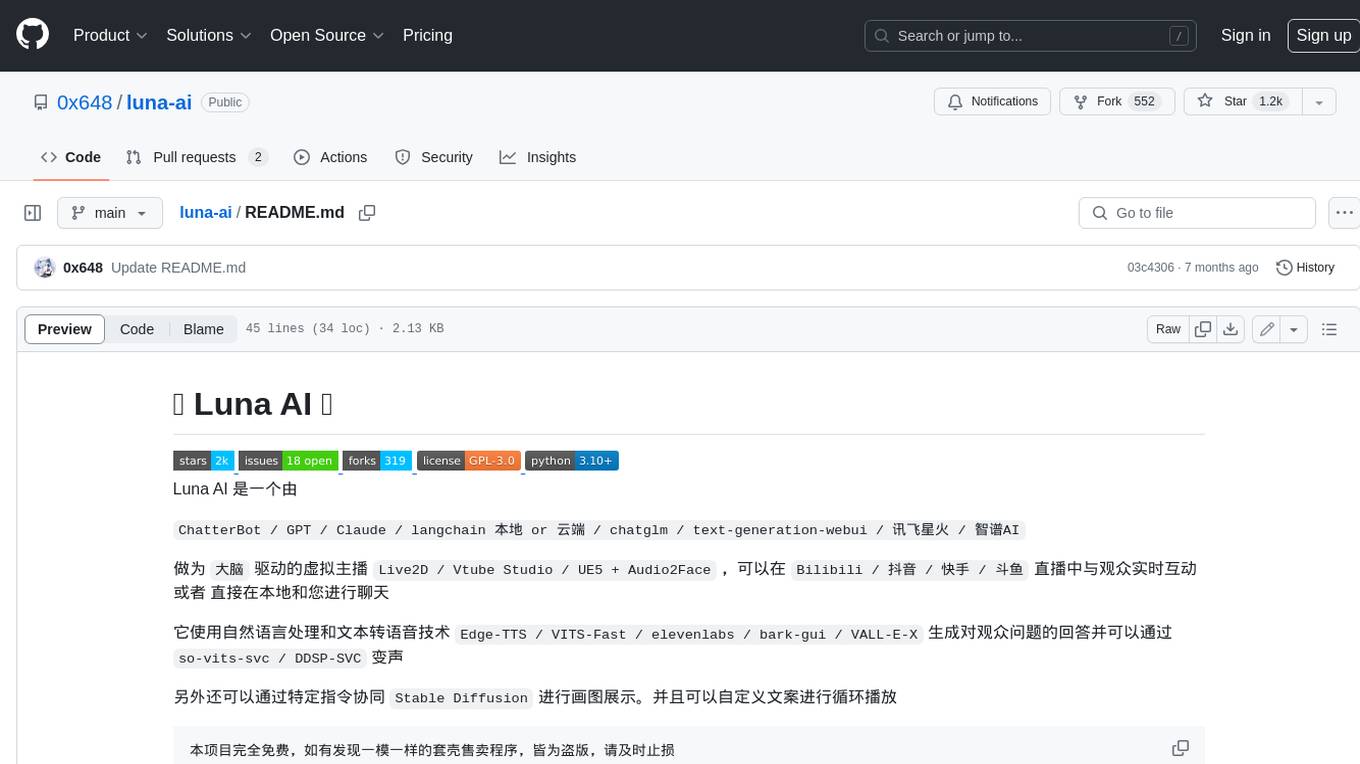Expand the Open Source menu
Image resolution: width=1360 pixels, height=764 pixels.
point(327,35)
